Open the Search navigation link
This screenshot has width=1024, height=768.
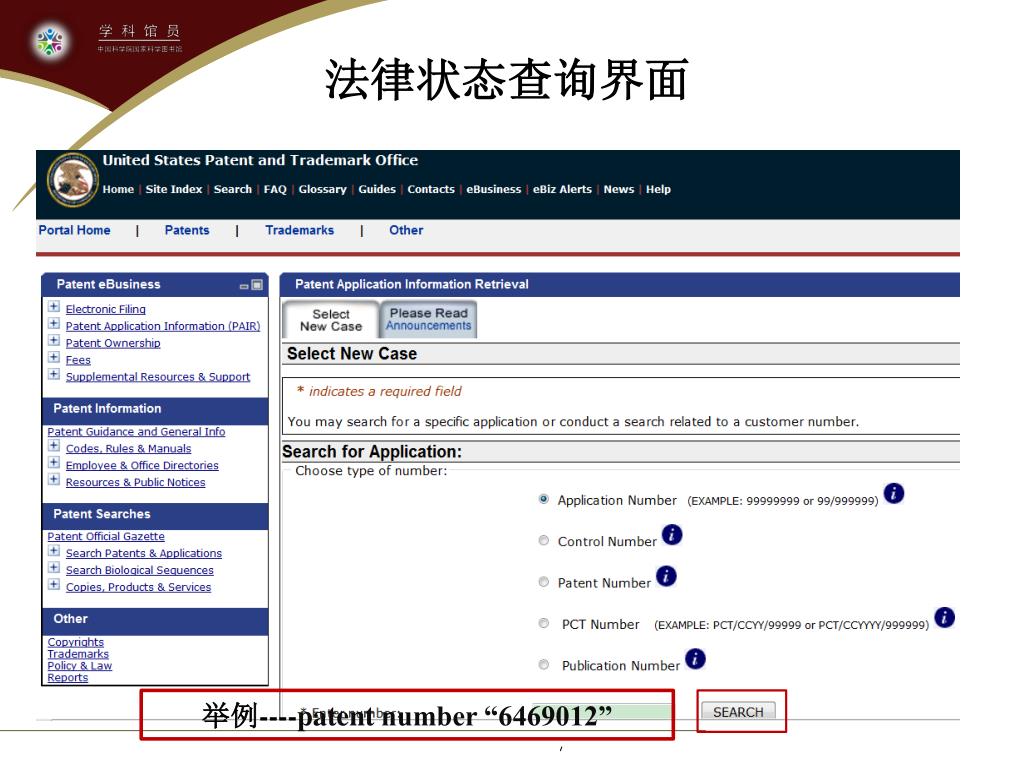[x=232, y=189]
